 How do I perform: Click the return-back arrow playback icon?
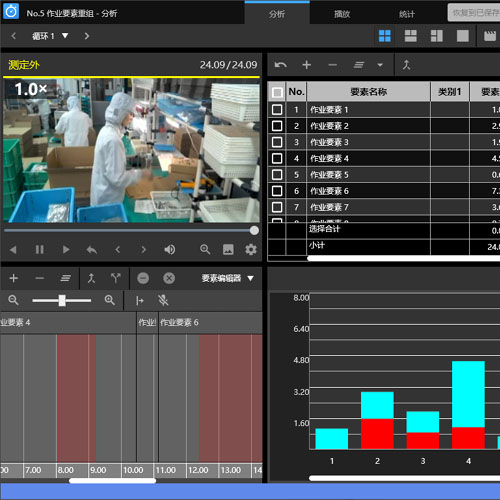tap(92, 249)
